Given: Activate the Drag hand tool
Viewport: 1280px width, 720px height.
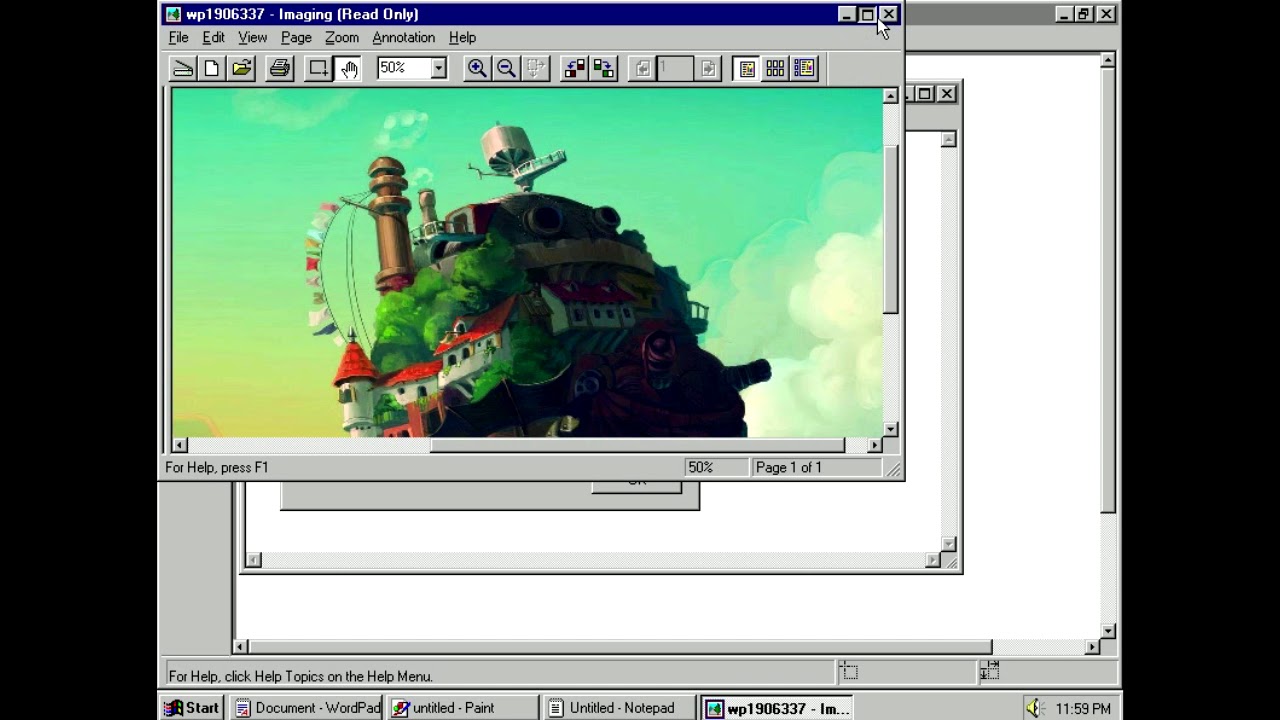Looking at the screenshot, I should 348,68.
